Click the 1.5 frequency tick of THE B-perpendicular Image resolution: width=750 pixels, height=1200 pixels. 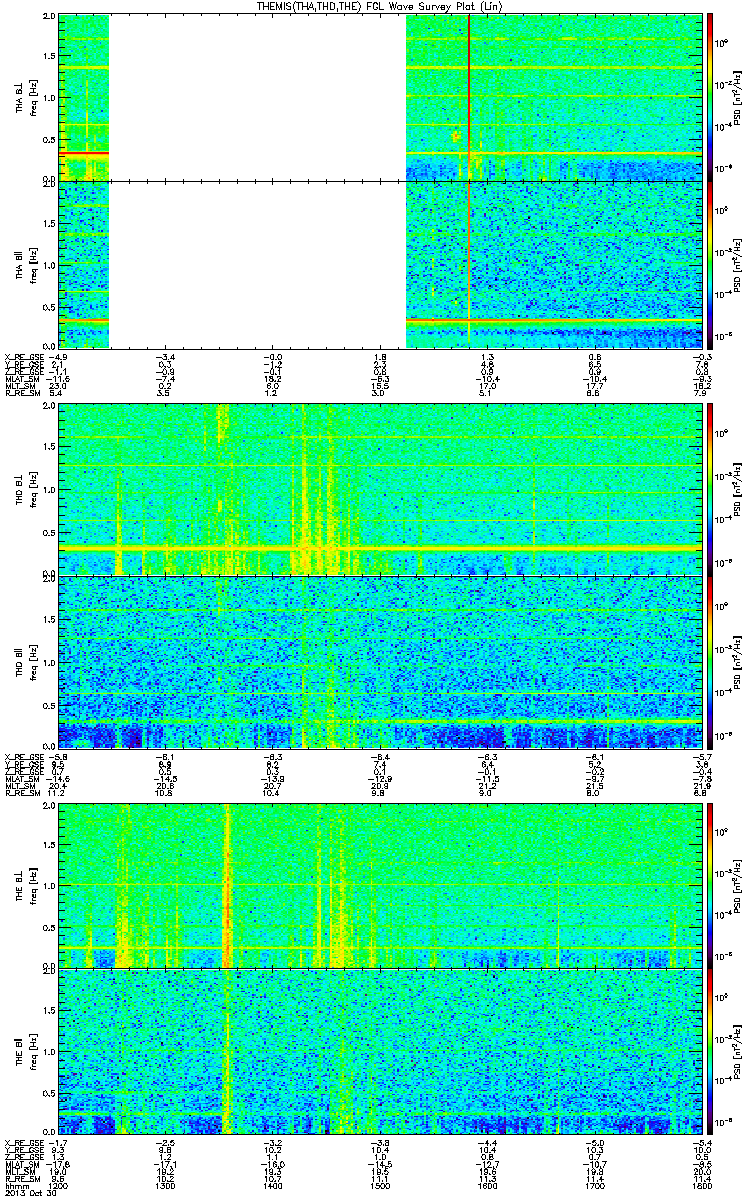(x=49, y=846)
